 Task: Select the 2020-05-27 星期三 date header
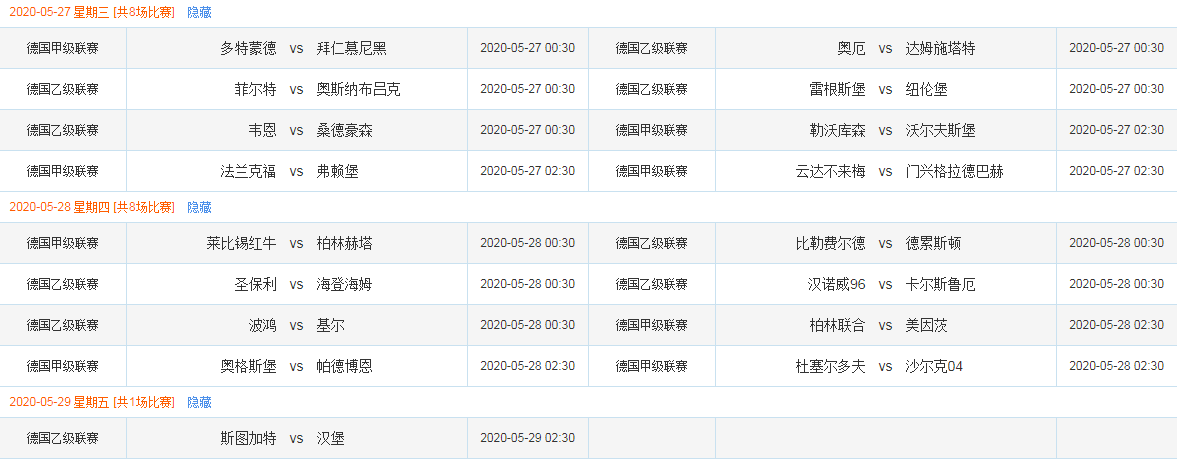[92, 13]
